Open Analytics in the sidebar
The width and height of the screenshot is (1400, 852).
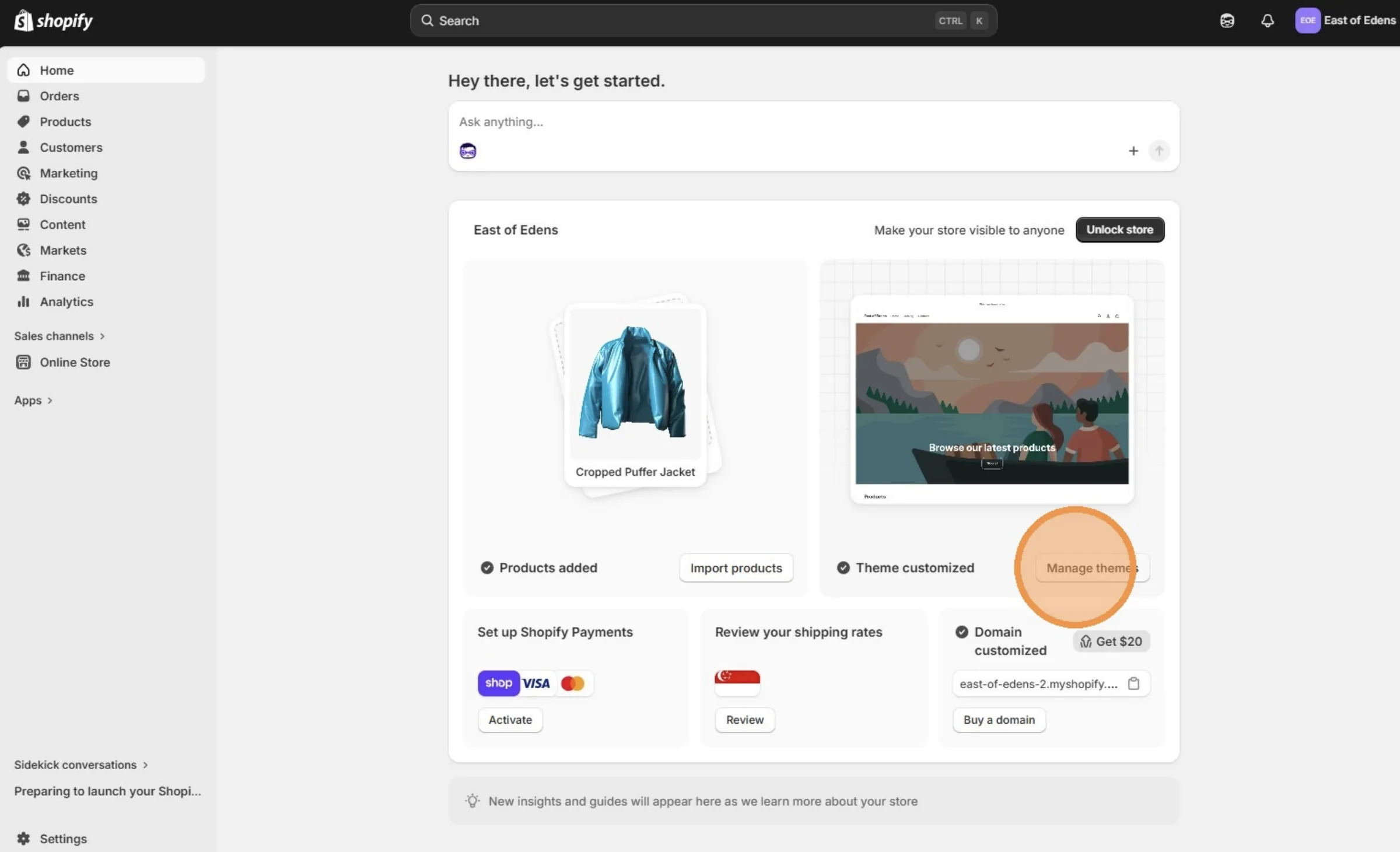pyautogui.click(x=106, y=301)
